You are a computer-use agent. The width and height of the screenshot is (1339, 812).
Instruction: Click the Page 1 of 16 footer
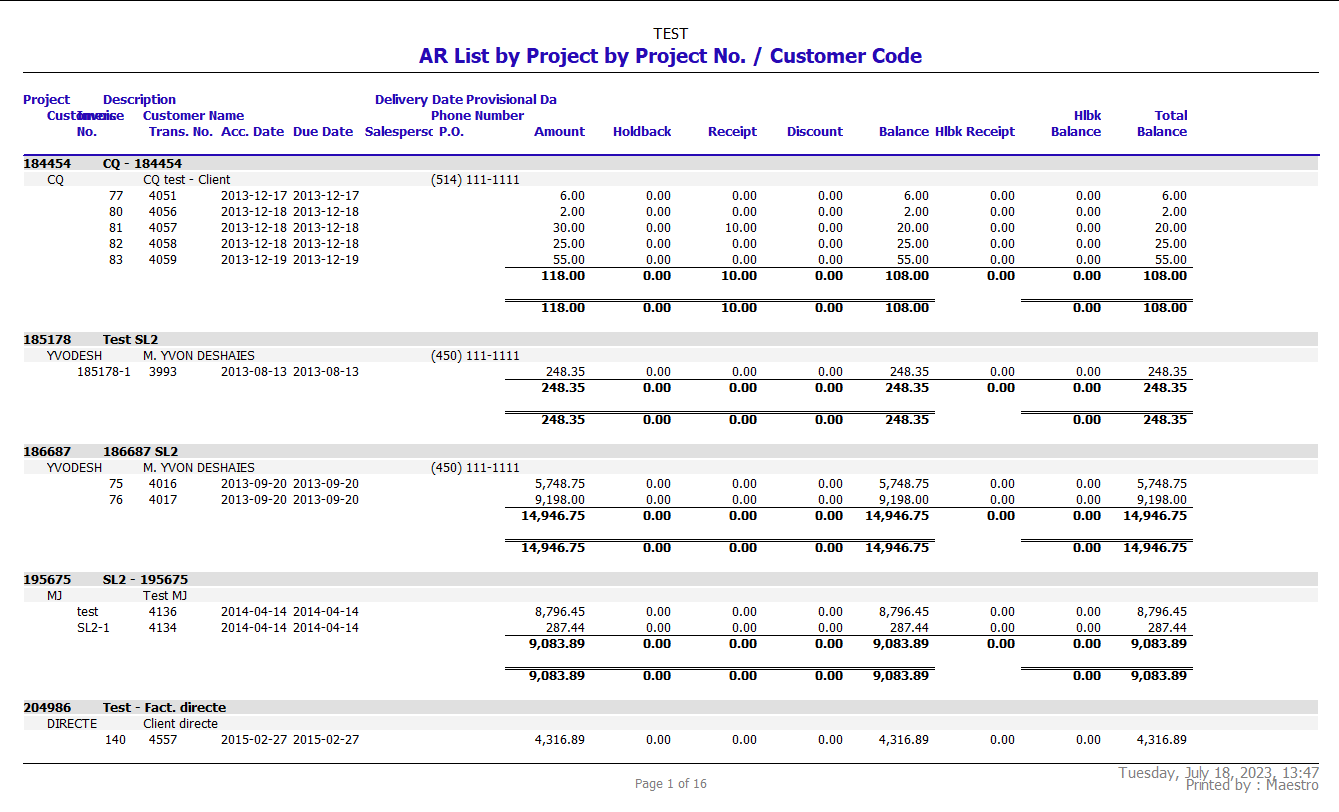[670, 784]
